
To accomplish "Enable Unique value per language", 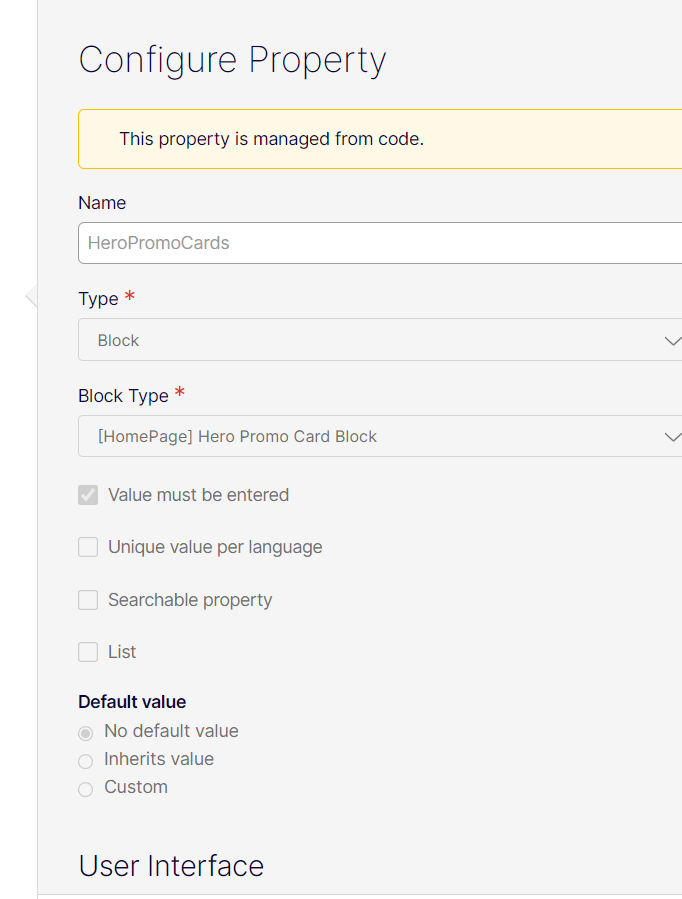I will (x=88, y=547).
